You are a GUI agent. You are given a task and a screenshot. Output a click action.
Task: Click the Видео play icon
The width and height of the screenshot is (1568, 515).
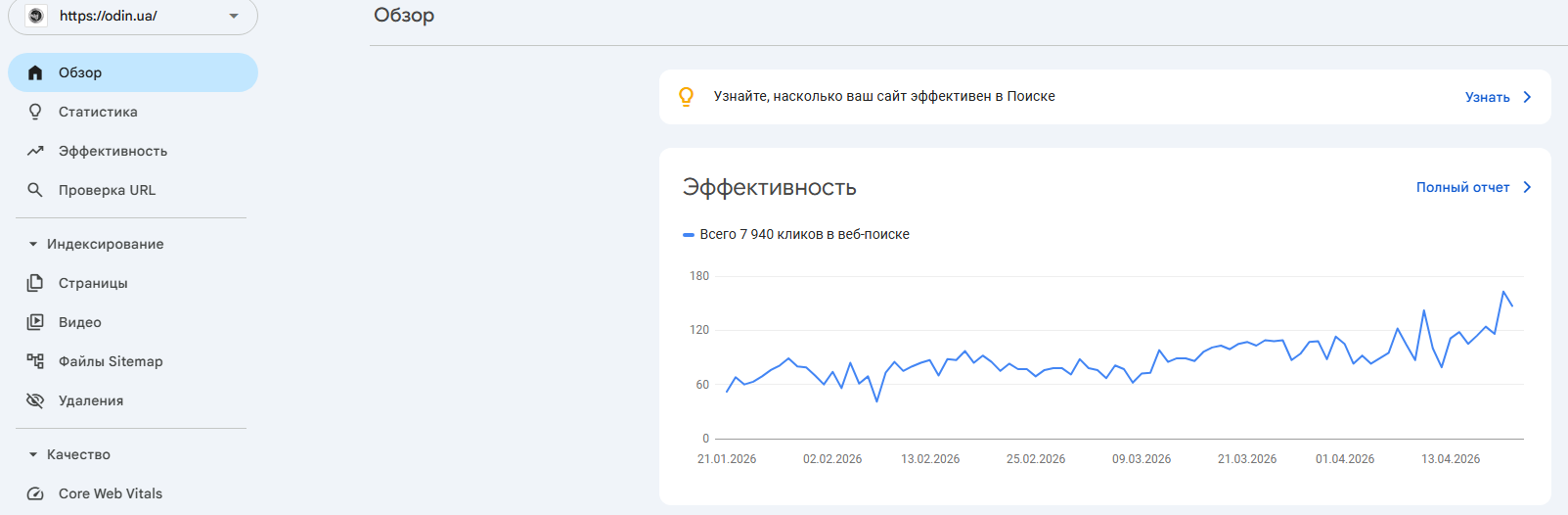[x=35, y=322]
